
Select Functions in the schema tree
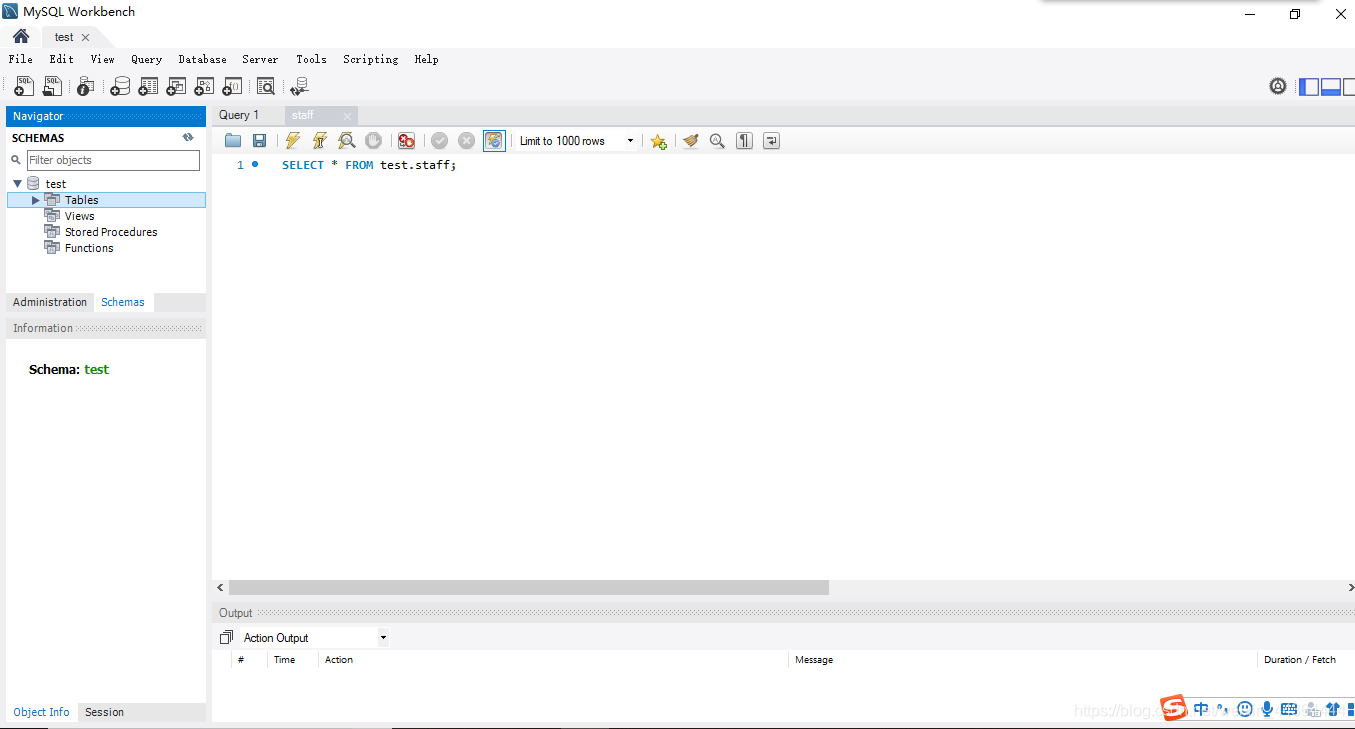(x=89, y=248)
